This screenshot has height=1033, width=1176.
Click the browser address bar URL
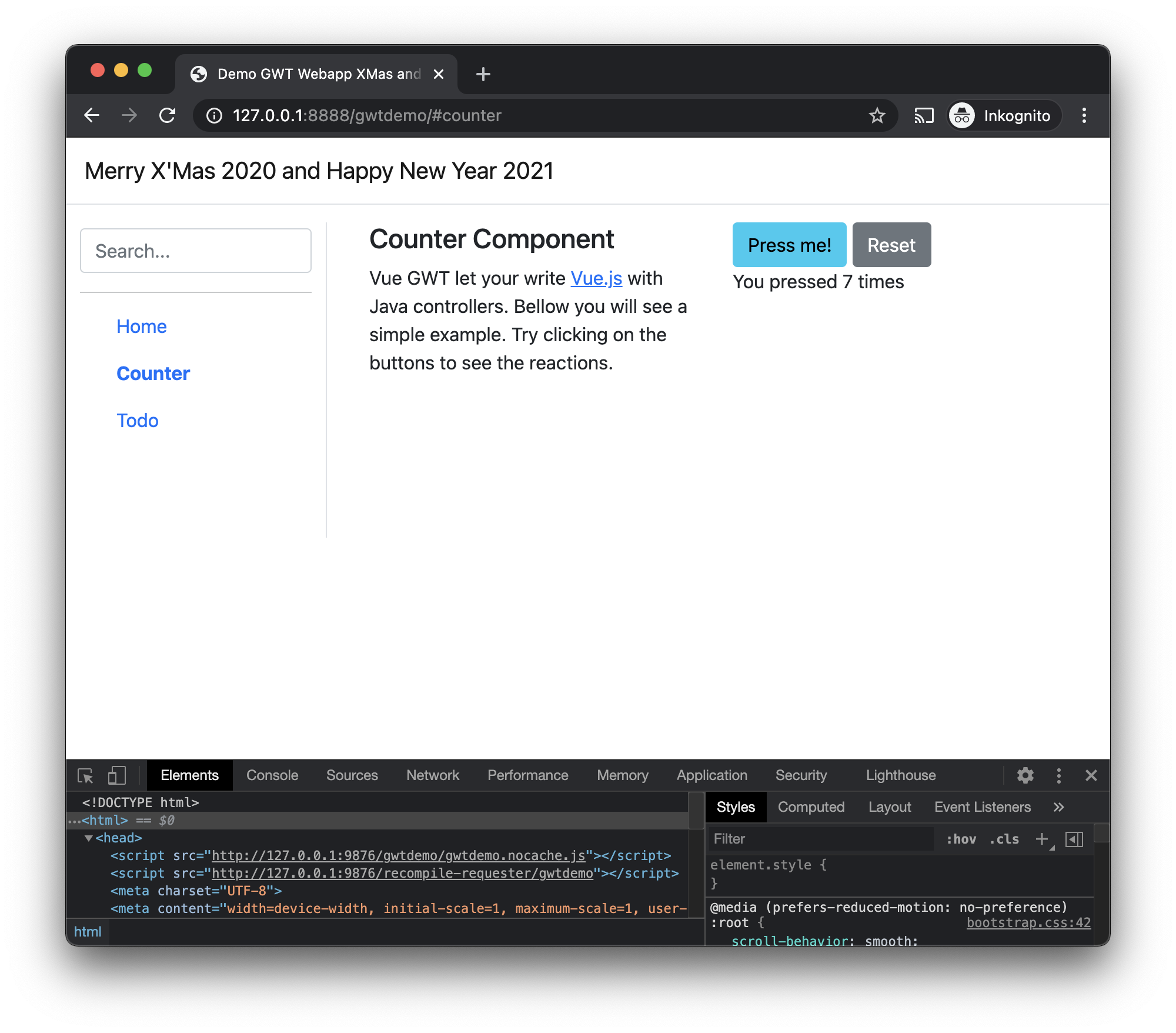pos(367,115)
